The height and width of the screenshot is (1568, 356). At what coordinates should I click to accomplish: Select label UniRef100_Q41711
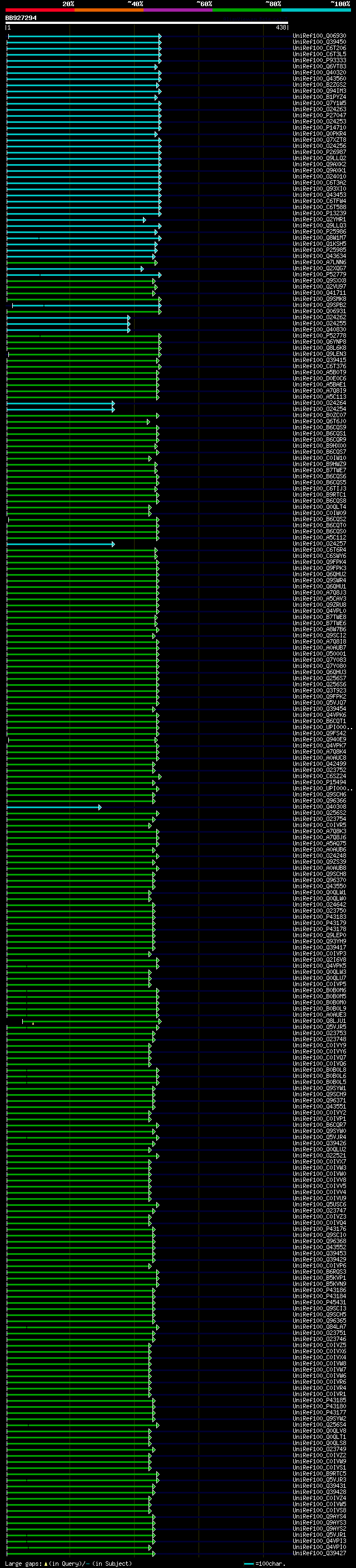point(319,293)
